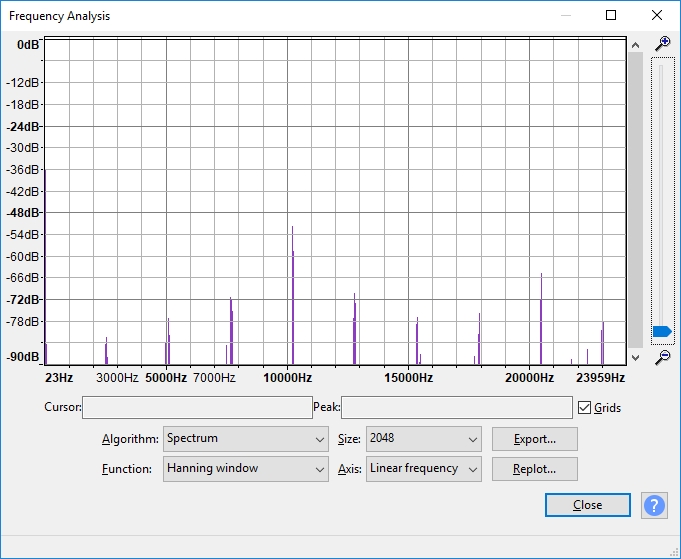Open the Algorithm dropdown showing Spectrum
The height and width of the screenshot is (559, 681).
point(245,439)
